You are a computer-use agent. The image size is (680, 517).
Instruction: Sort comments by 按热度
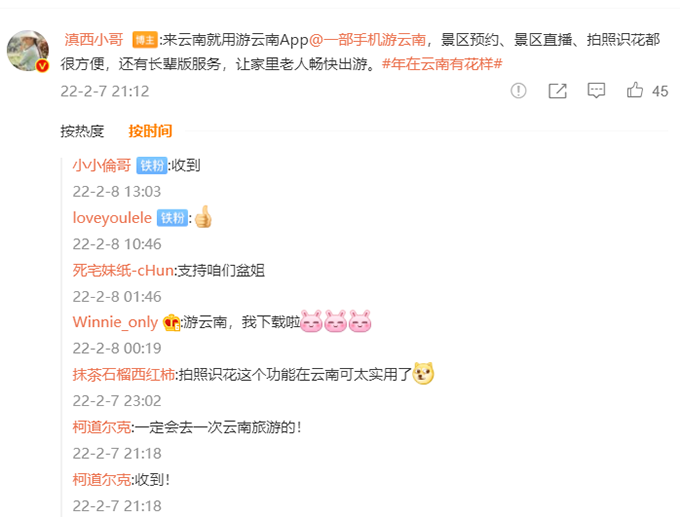point(82,131)
